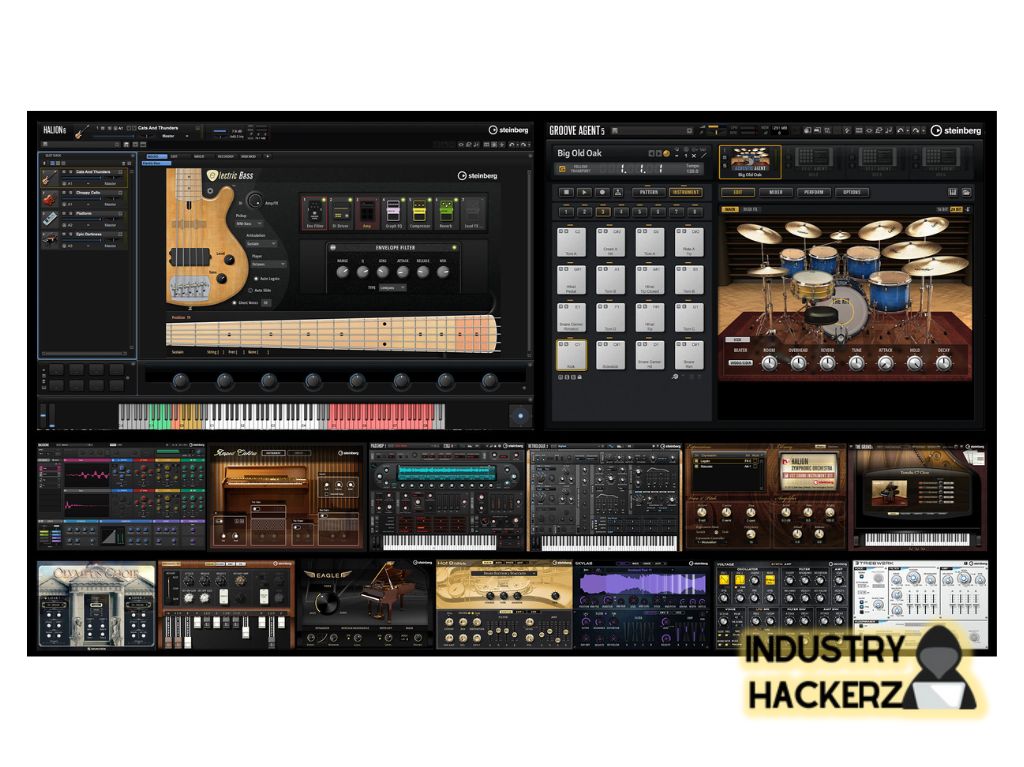This screenshot has height=767, width=1024.
Task: Click the Play button in Groove Agent
Action: (x=584, y=192)
